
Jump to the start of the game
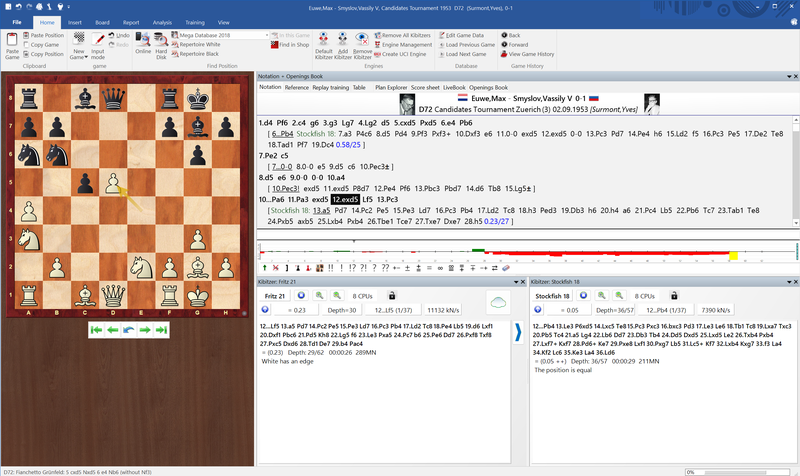[96, 330]
